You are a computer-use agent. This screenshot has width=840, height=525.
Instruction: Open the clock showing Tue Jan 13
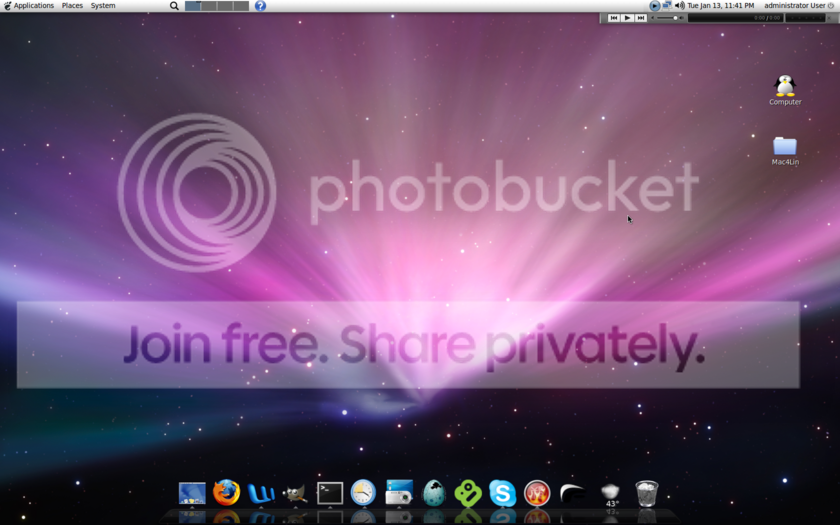tap(721, 5)
